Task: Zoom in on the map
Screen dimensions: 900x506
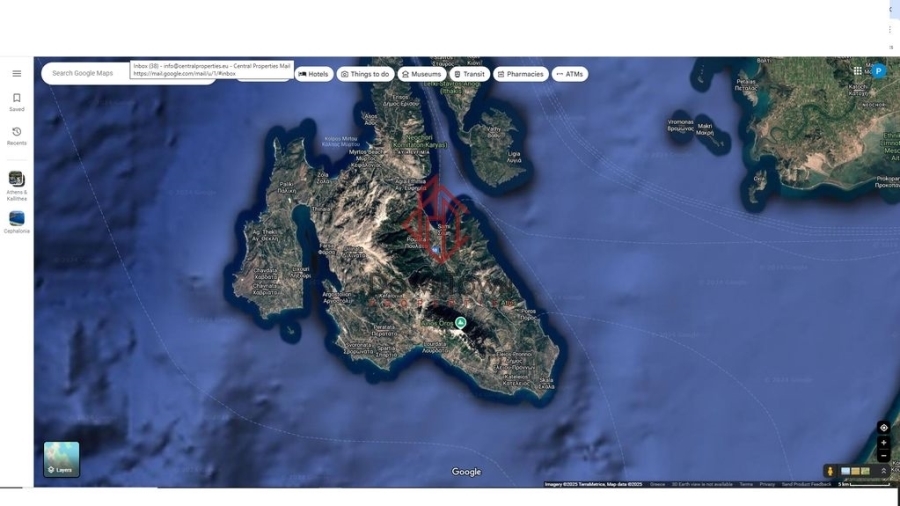Action: tap(883, 443)
